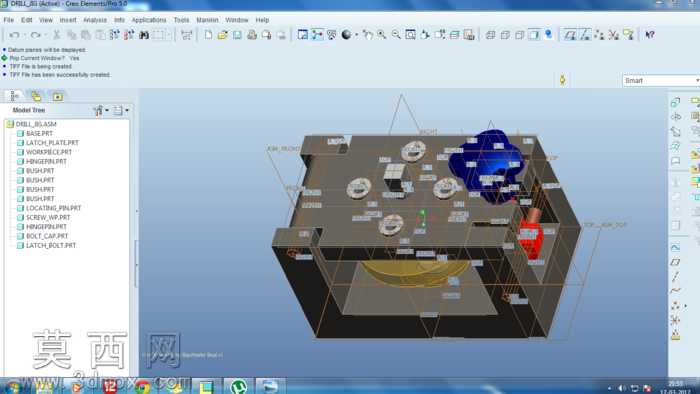
Task: Click the Zoom In magnifier icon
Action: click(382, 35)
